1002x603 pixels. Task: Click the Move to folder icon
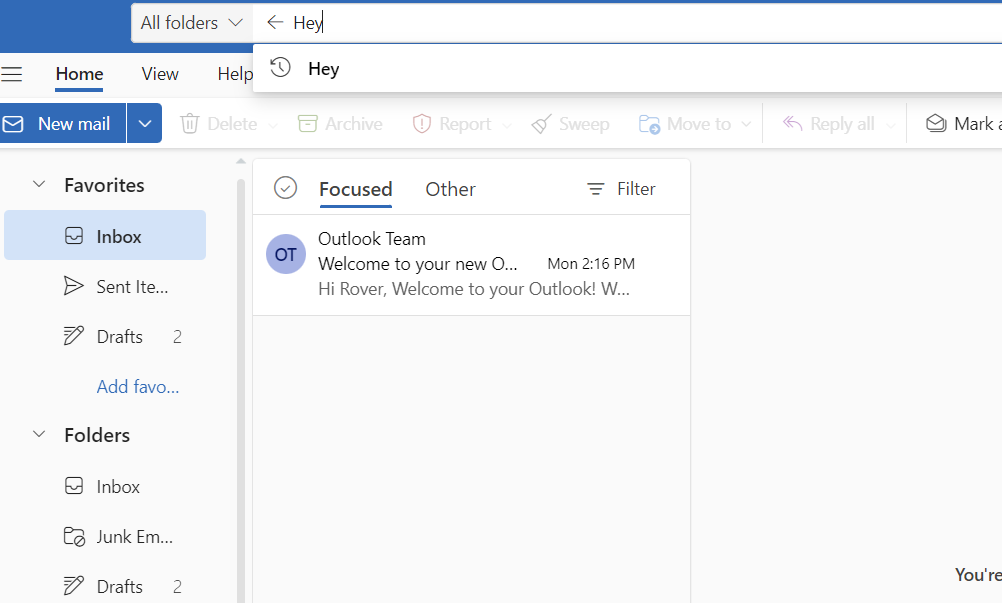coord(649,123)
